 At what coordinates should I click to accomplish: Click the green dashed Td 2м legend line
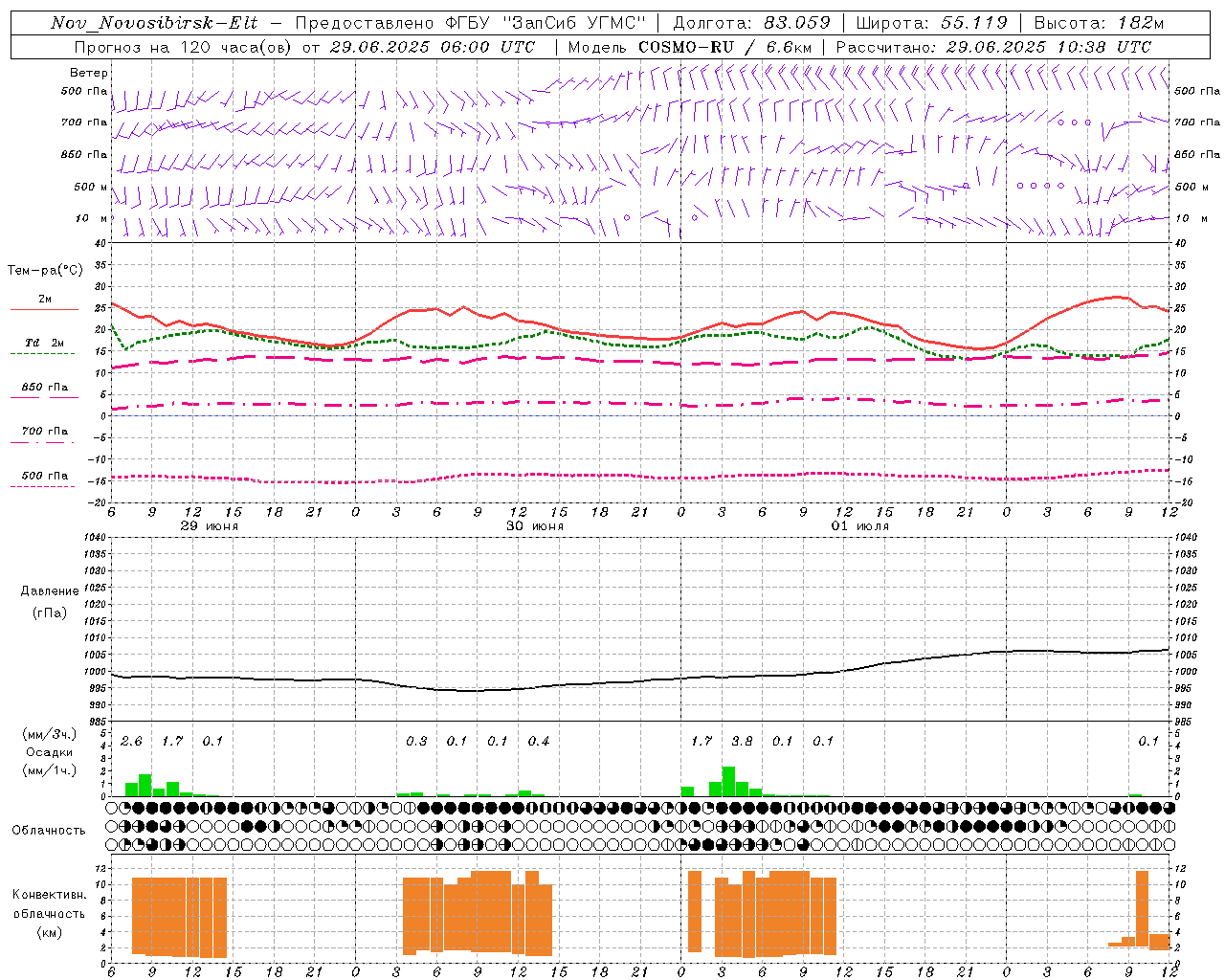click(42, 354)
